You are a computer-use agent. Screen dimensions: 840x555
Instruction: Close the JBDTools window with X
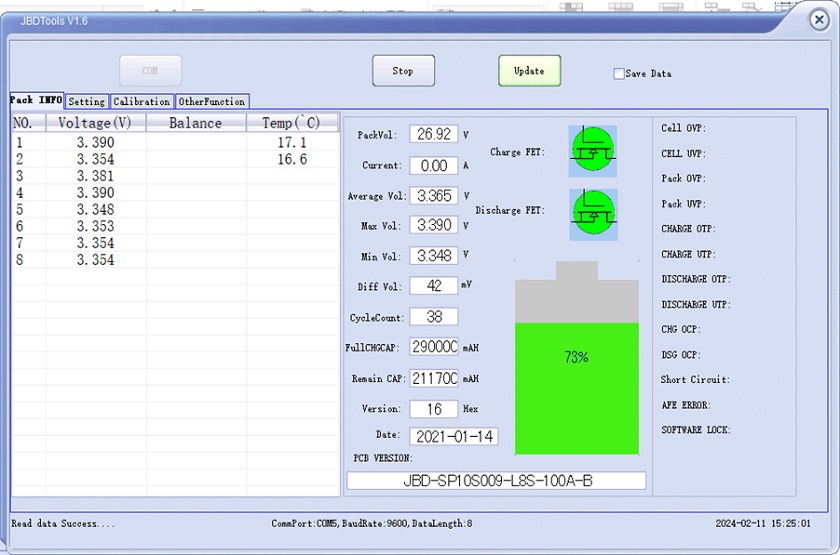(x=819, y=20)
